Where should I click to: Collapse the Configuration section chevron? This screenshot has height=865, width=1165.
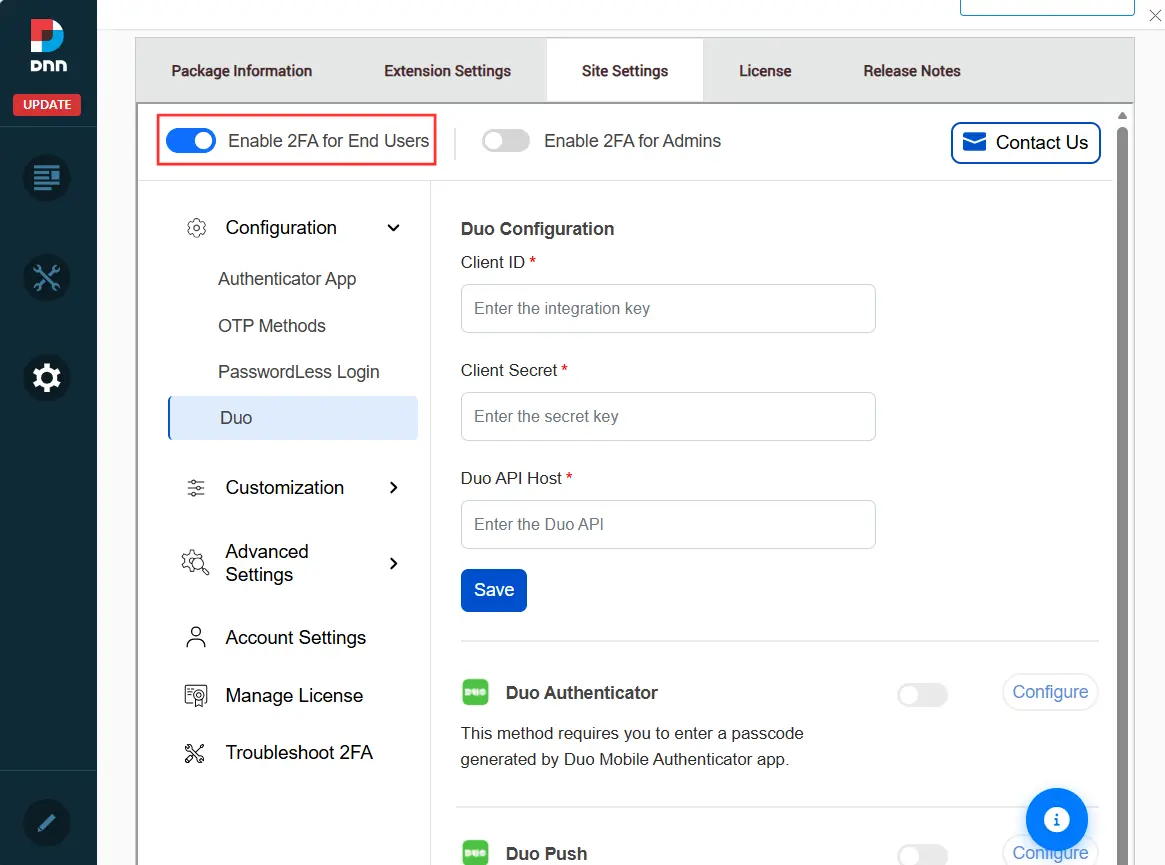(394, 227)
